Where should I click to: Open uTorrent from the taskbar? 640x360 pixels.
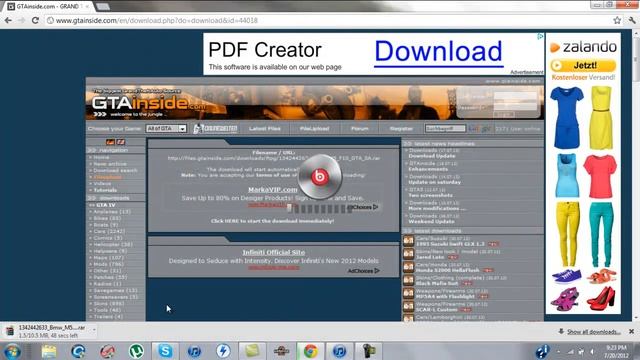point(136,351)
